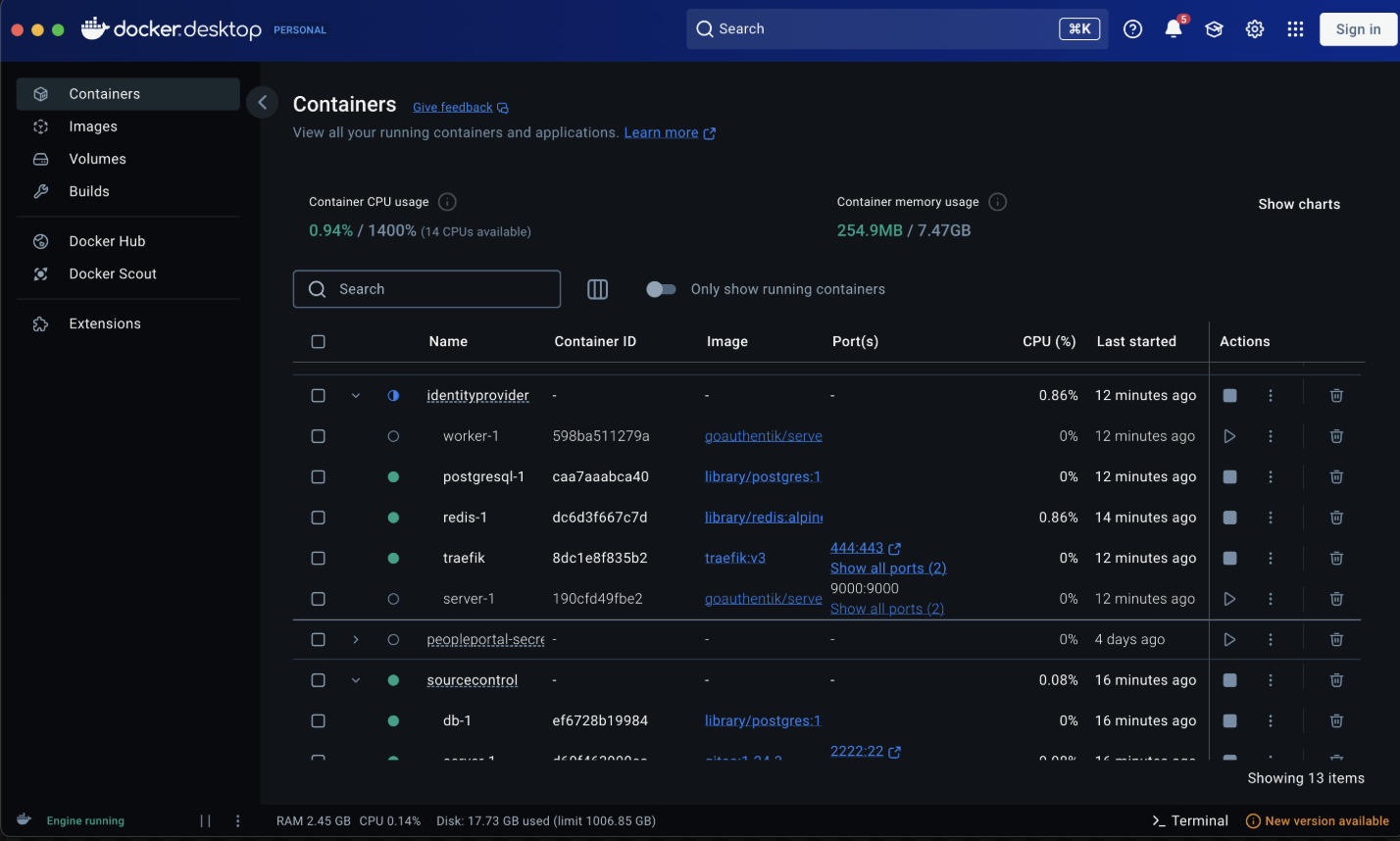Delete the traefik container
This screenshot has height=841, width=1400.
[1335, 558]
